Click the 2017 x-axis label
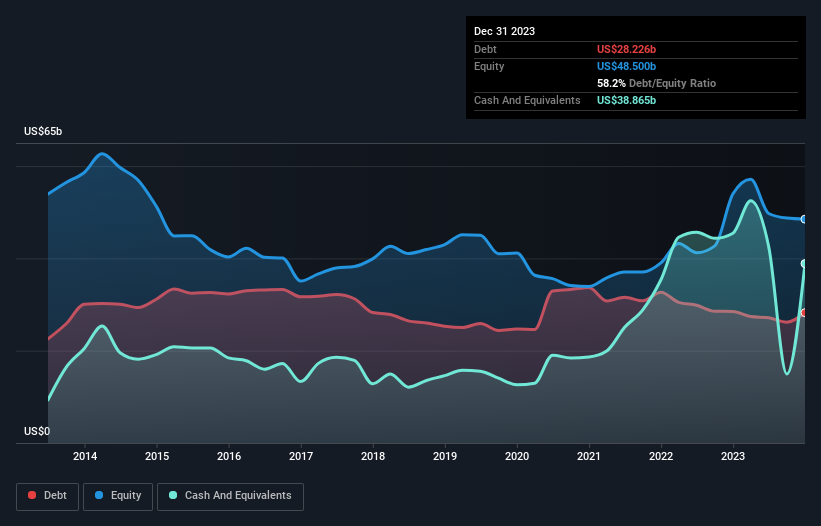The image size is (821, 526). coord(301,456)
